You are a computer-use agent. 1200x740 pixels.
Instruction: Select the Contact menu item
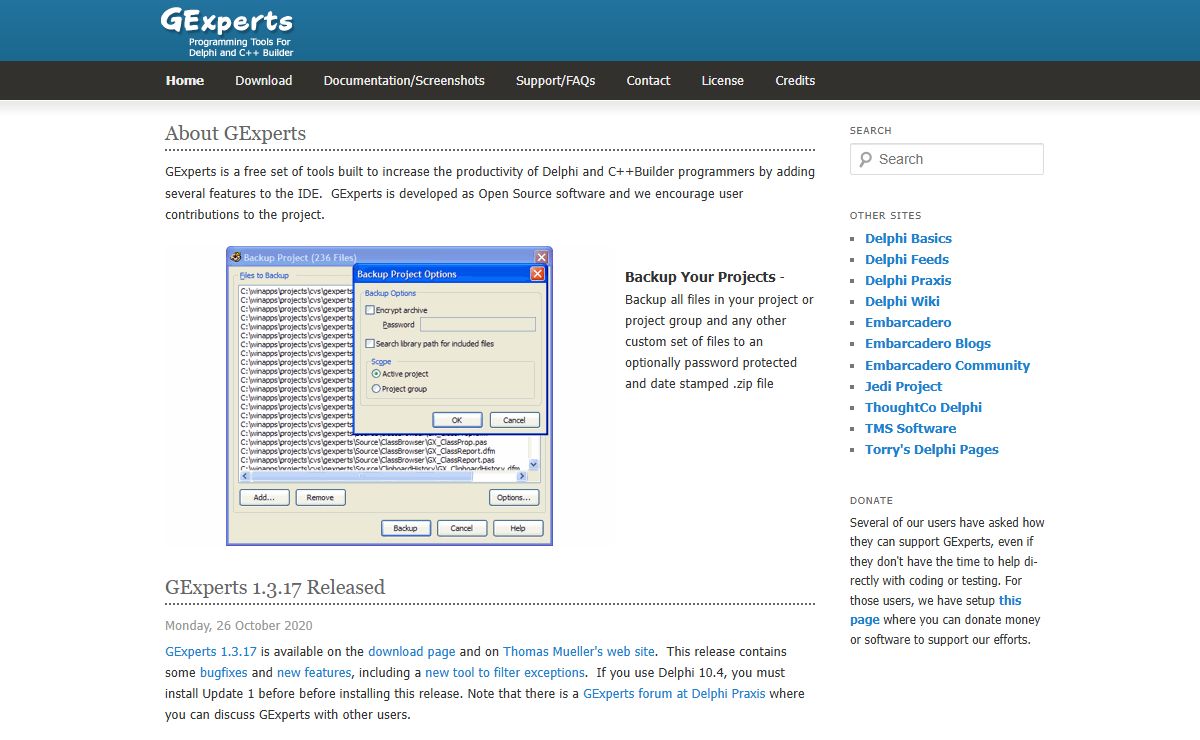[648, 80]
